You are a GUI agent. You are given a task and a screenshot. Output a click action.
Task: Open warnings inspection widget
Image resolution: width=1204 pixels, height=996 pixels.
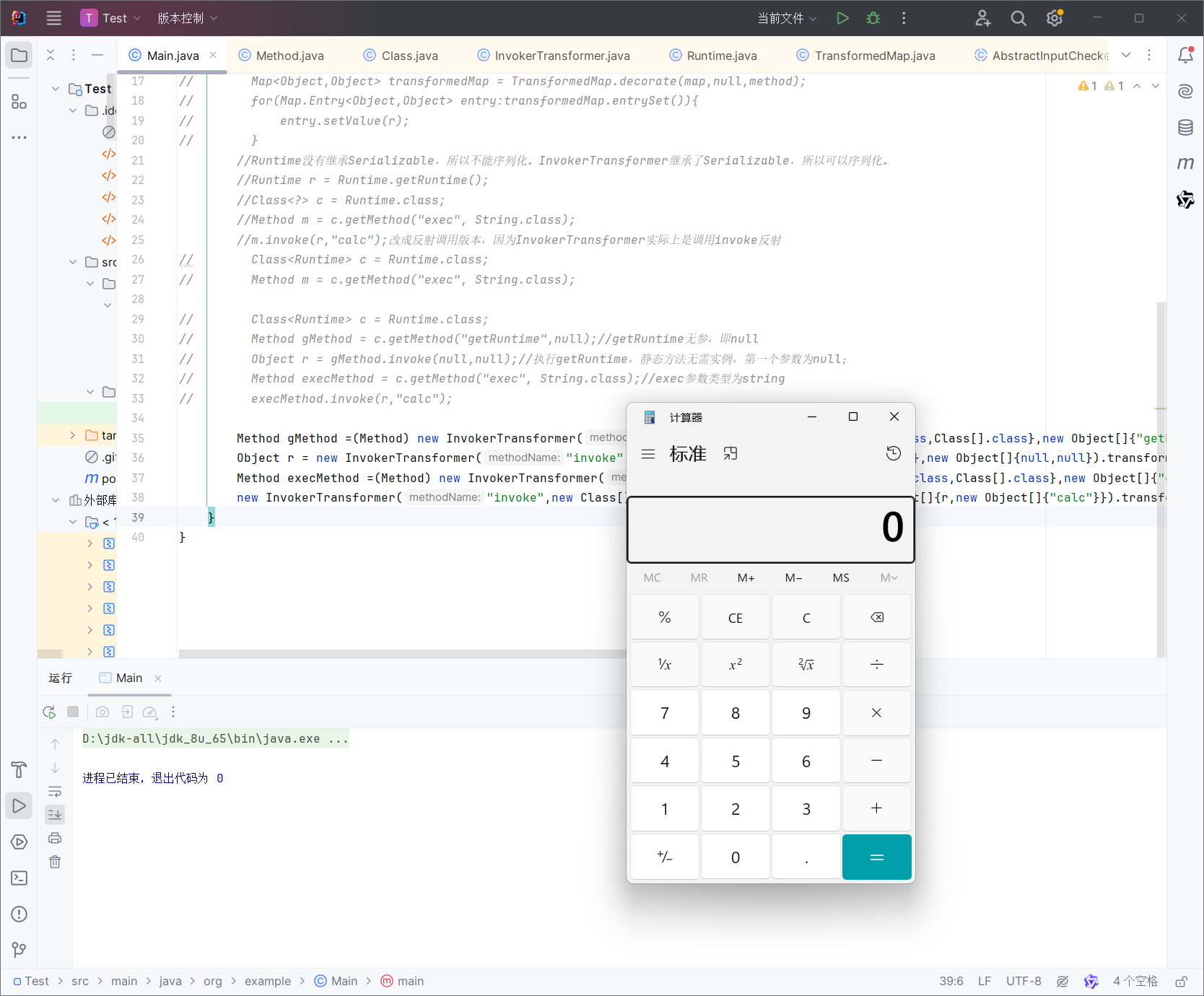1102,86
